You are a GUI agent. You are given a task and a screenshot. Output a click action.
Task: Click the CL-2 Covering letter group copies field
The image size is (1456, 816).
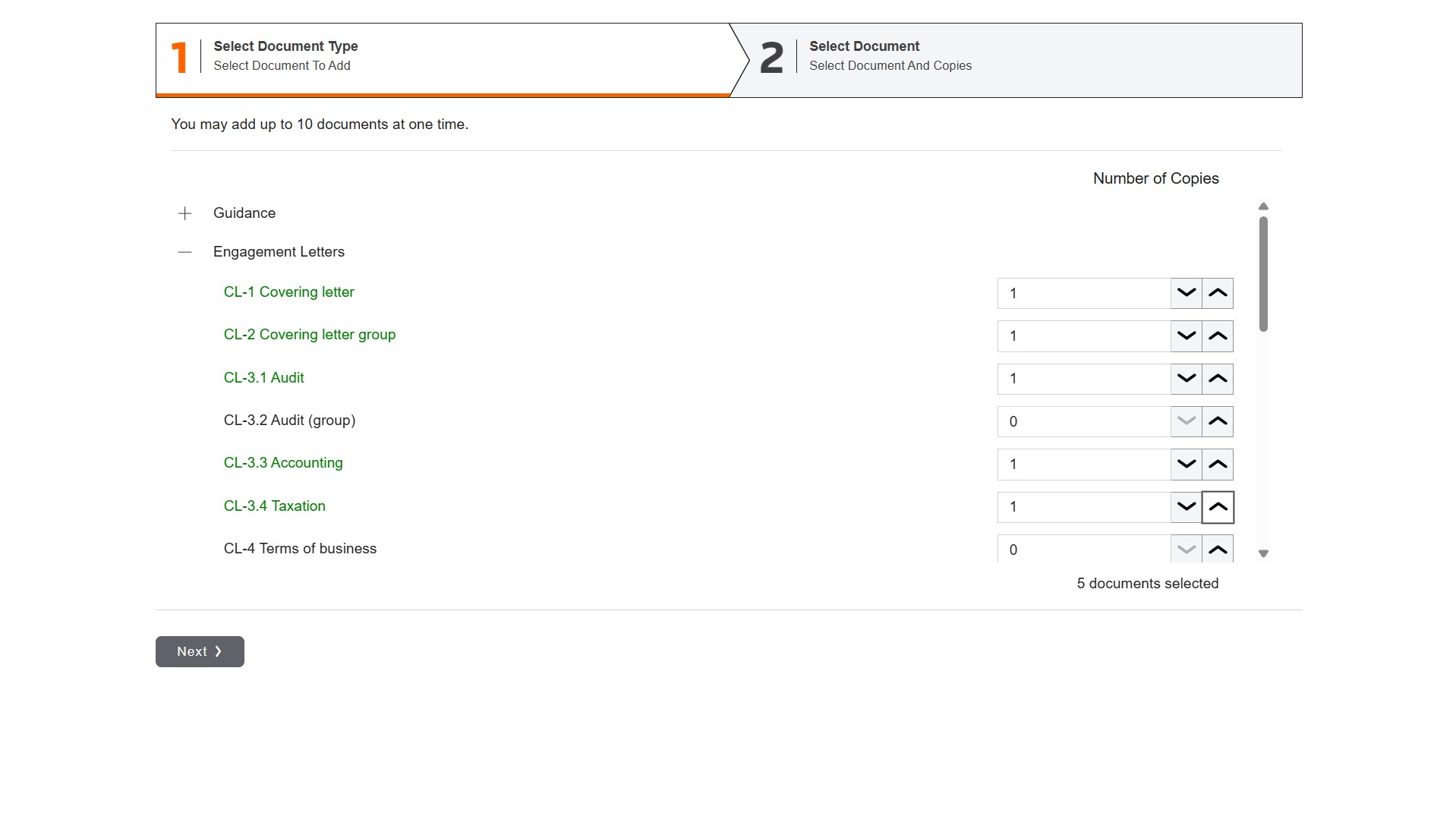[1083, 336]
